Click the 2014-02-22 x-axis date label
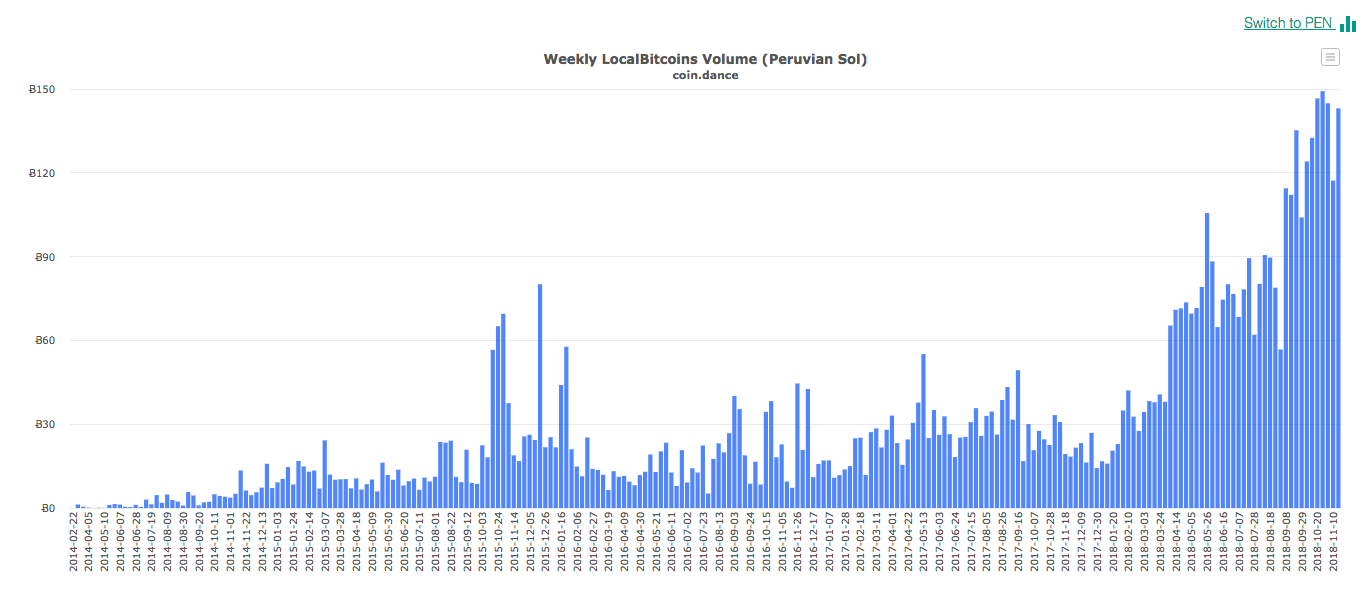Screen dimensions: 1368x597 point(73,543)
